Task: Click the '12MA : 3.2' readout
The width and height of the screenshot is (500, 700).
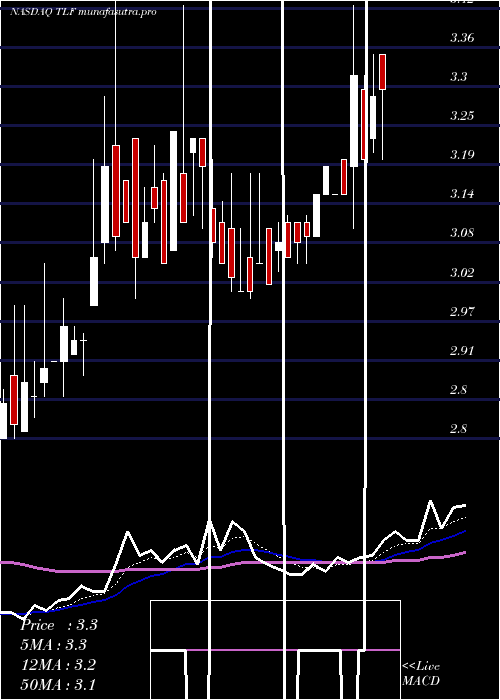Action: click(x=58, y=665)
